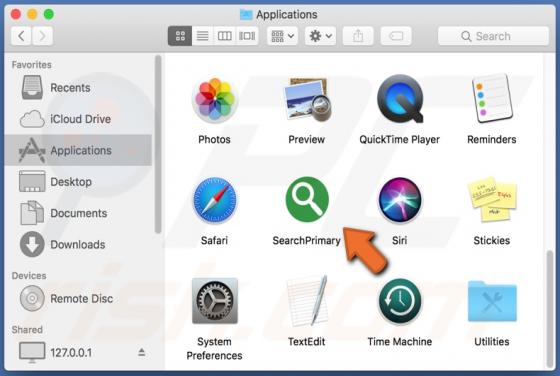
Task: Select Applications in the sidebar
Action: point(79,150)
